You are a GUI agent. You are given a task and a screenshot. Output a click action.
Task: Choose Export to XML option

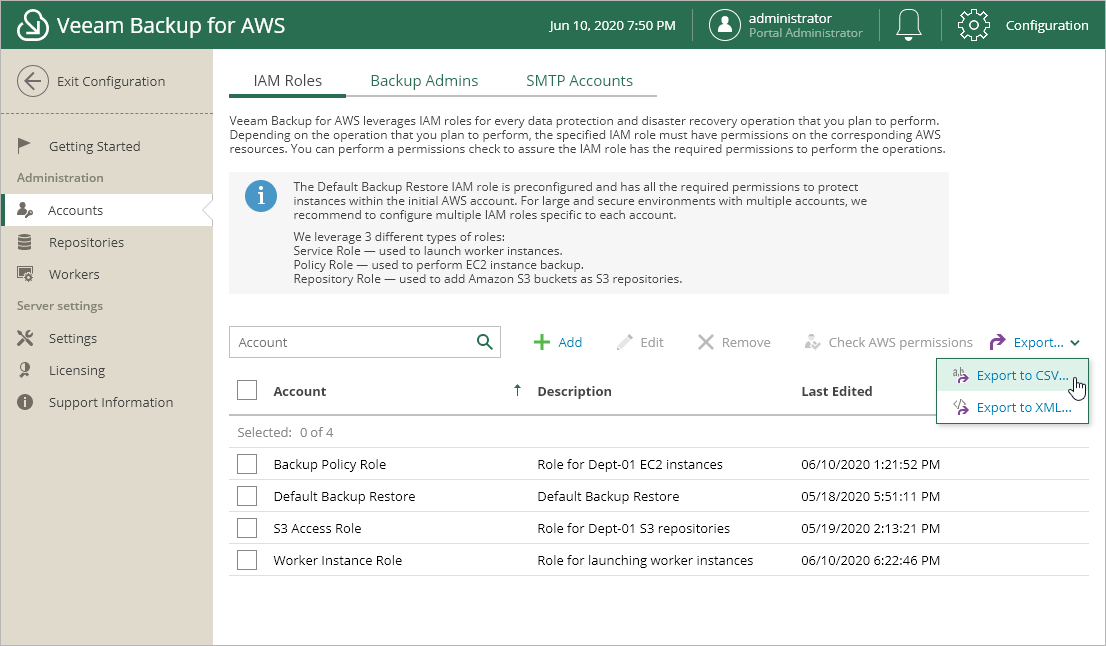point(1023,407)
